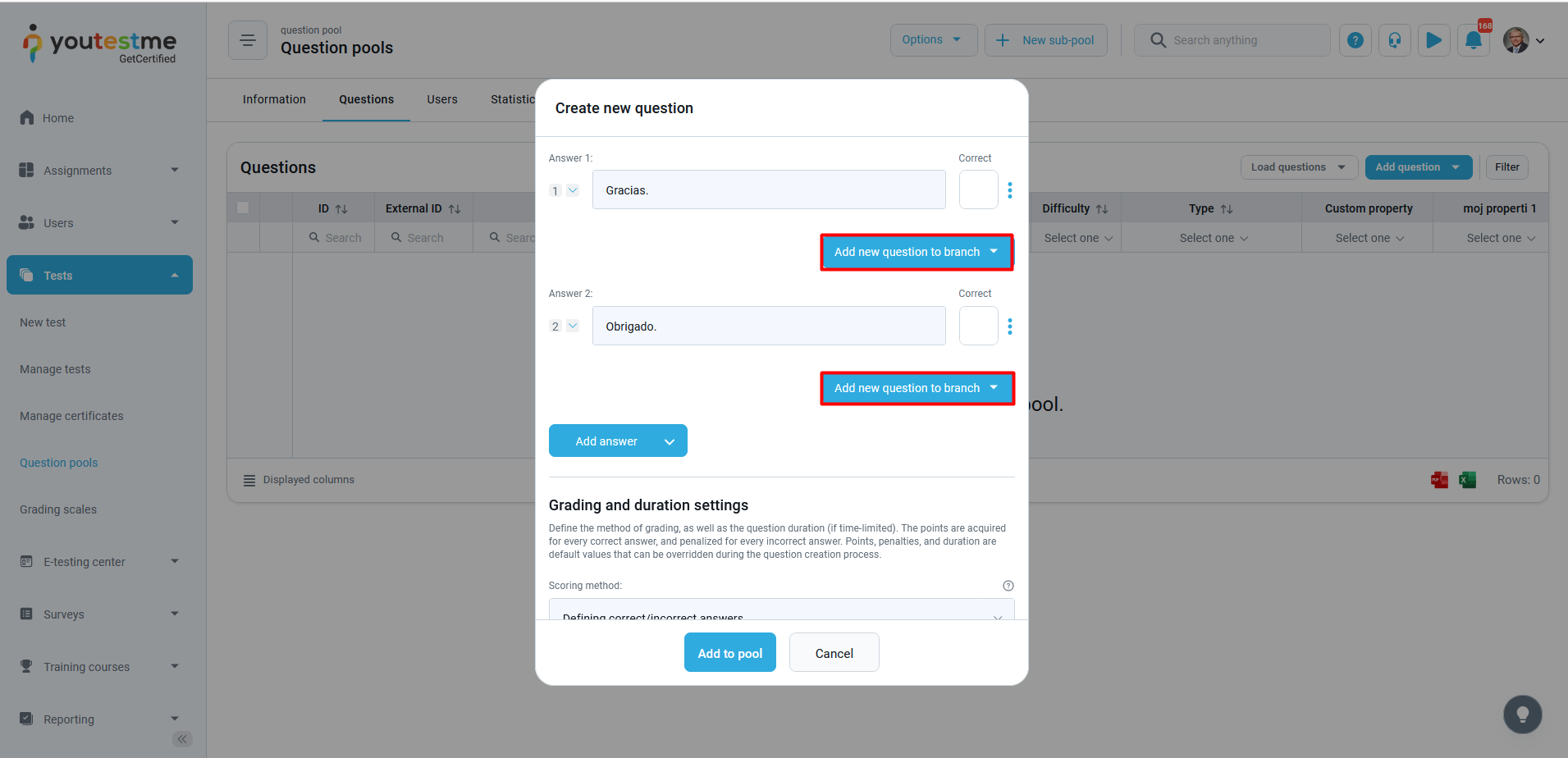Export questions to Excel icon

pyautogui.click(x=1467, y=480)
